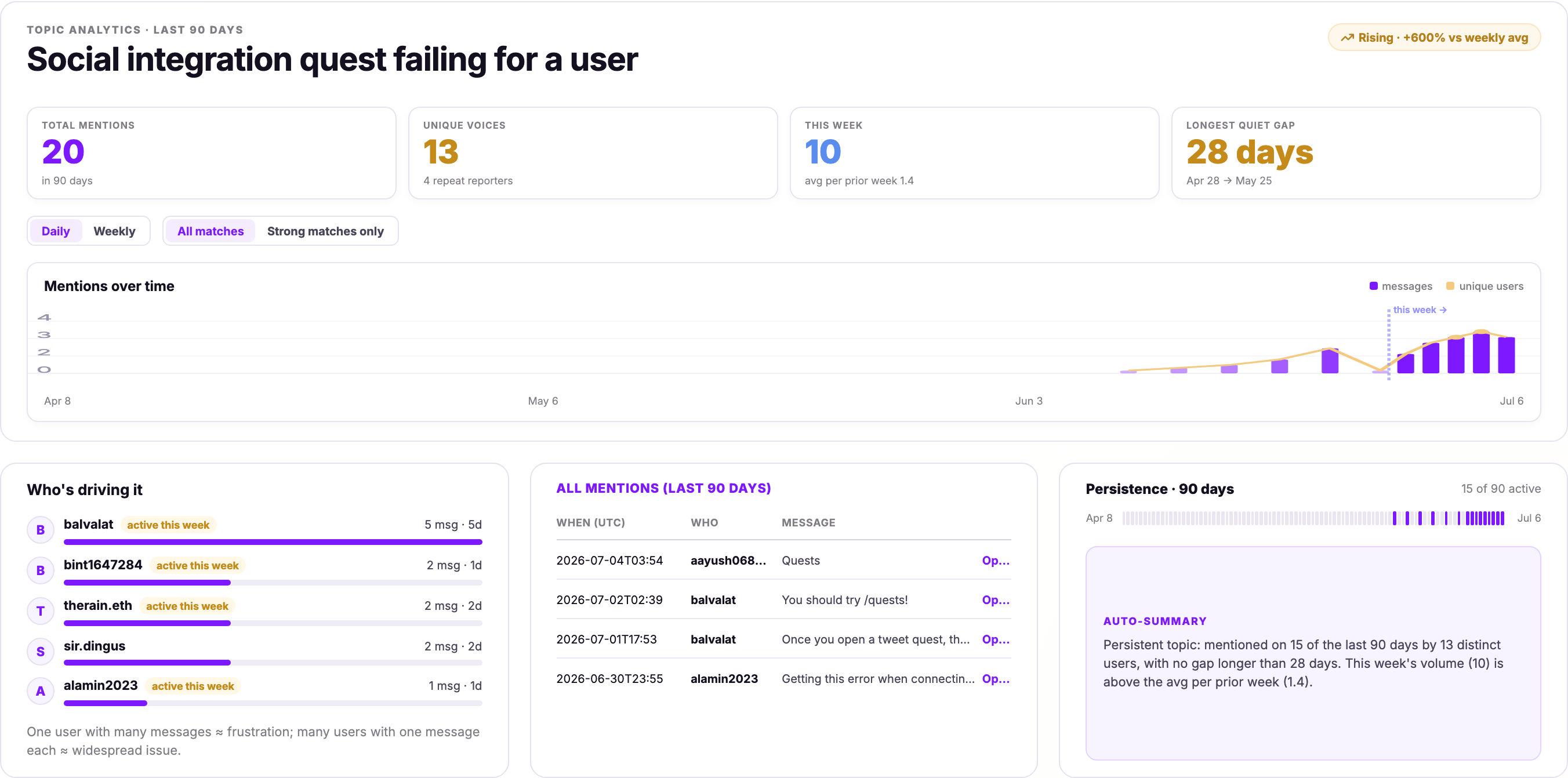Switch the chart to Weekly view
Image resolution: width=1568 pixels, height=778 pixels.
[114, 231]
